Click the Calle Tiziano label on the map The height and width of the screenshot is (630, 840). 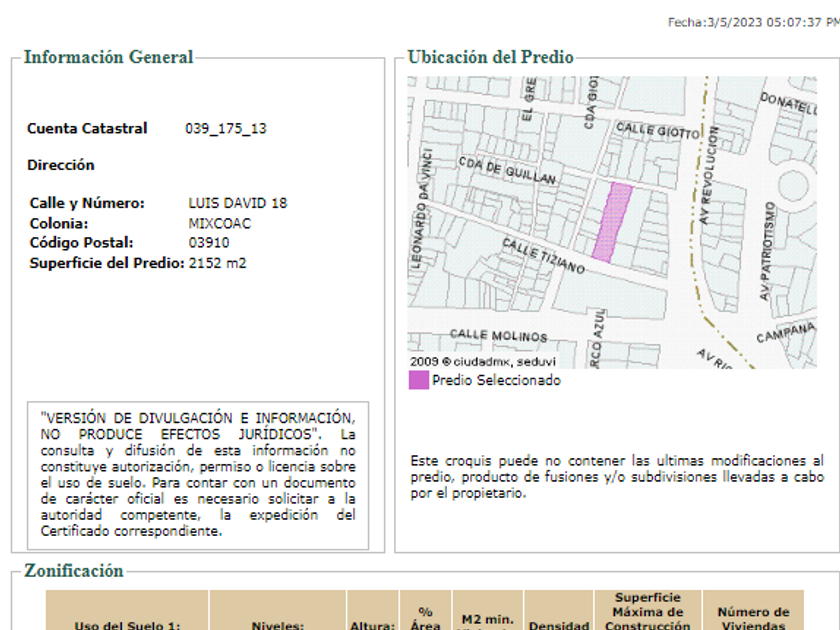tap(543, 256)
